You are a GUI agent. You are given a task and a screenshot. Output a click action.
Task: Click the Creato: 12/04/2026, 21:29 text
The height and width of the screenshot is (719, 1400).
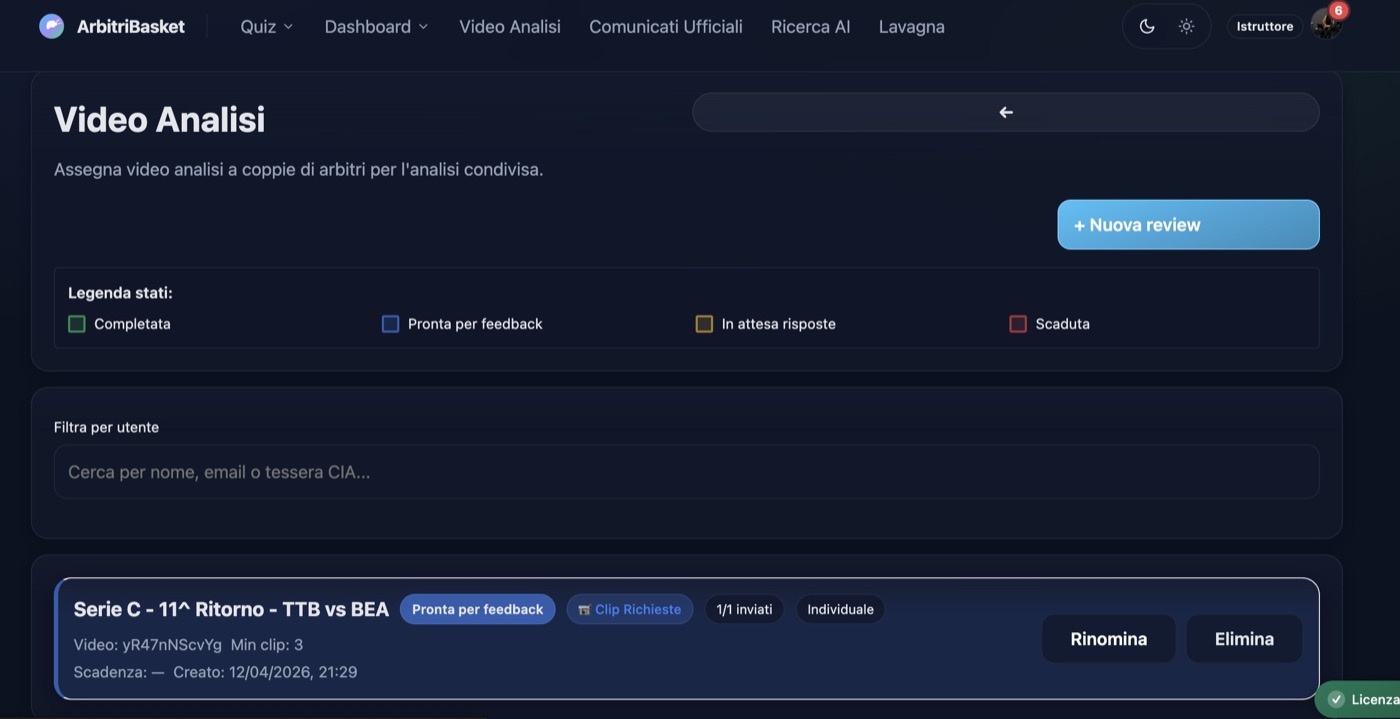point(265,672)
